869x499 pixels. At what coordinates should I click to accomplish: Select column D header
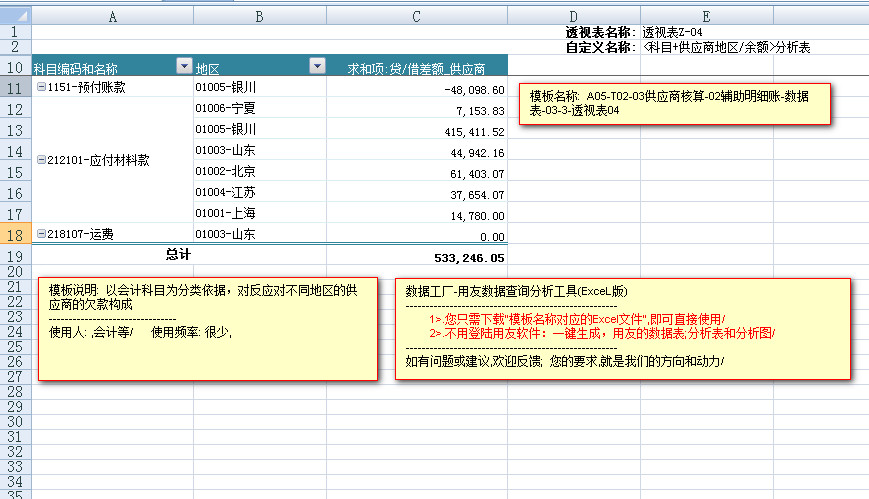[x=572, y=16]
